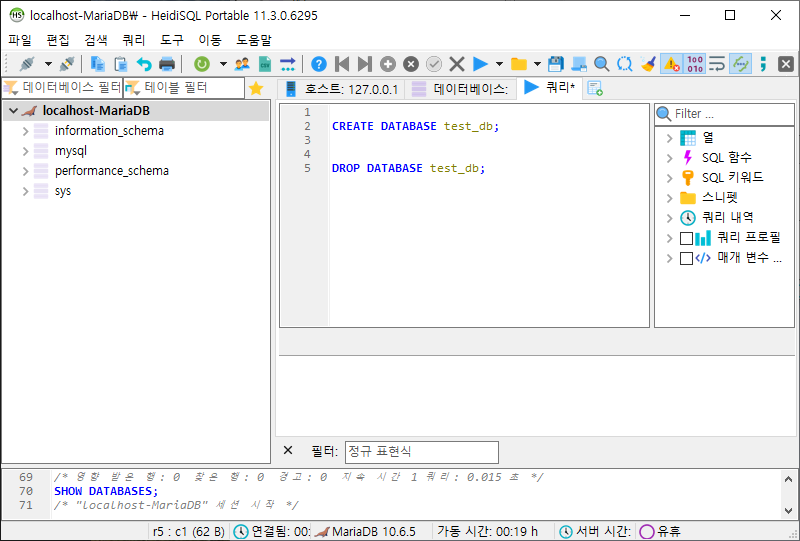Open the 파일 menu
The width and height of the screenshot is (800, 541).
[20, 40]
